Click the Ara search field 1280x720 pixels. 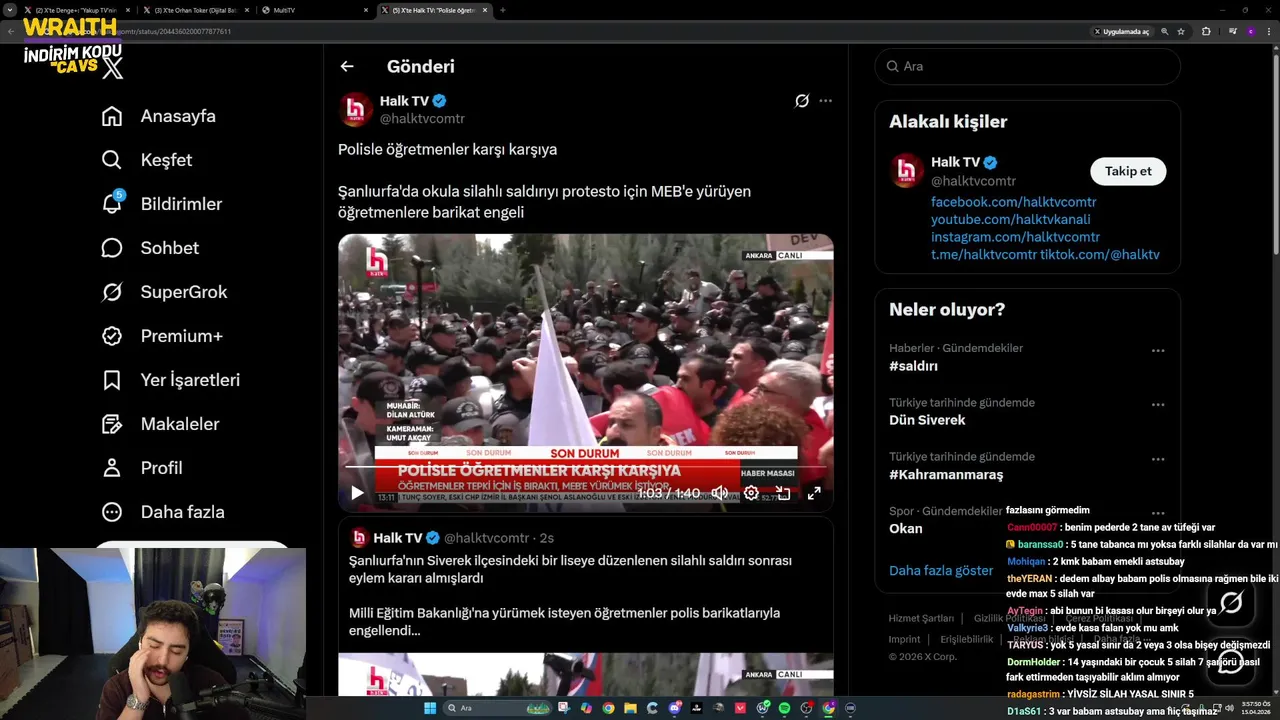[x=1027, y=66]
